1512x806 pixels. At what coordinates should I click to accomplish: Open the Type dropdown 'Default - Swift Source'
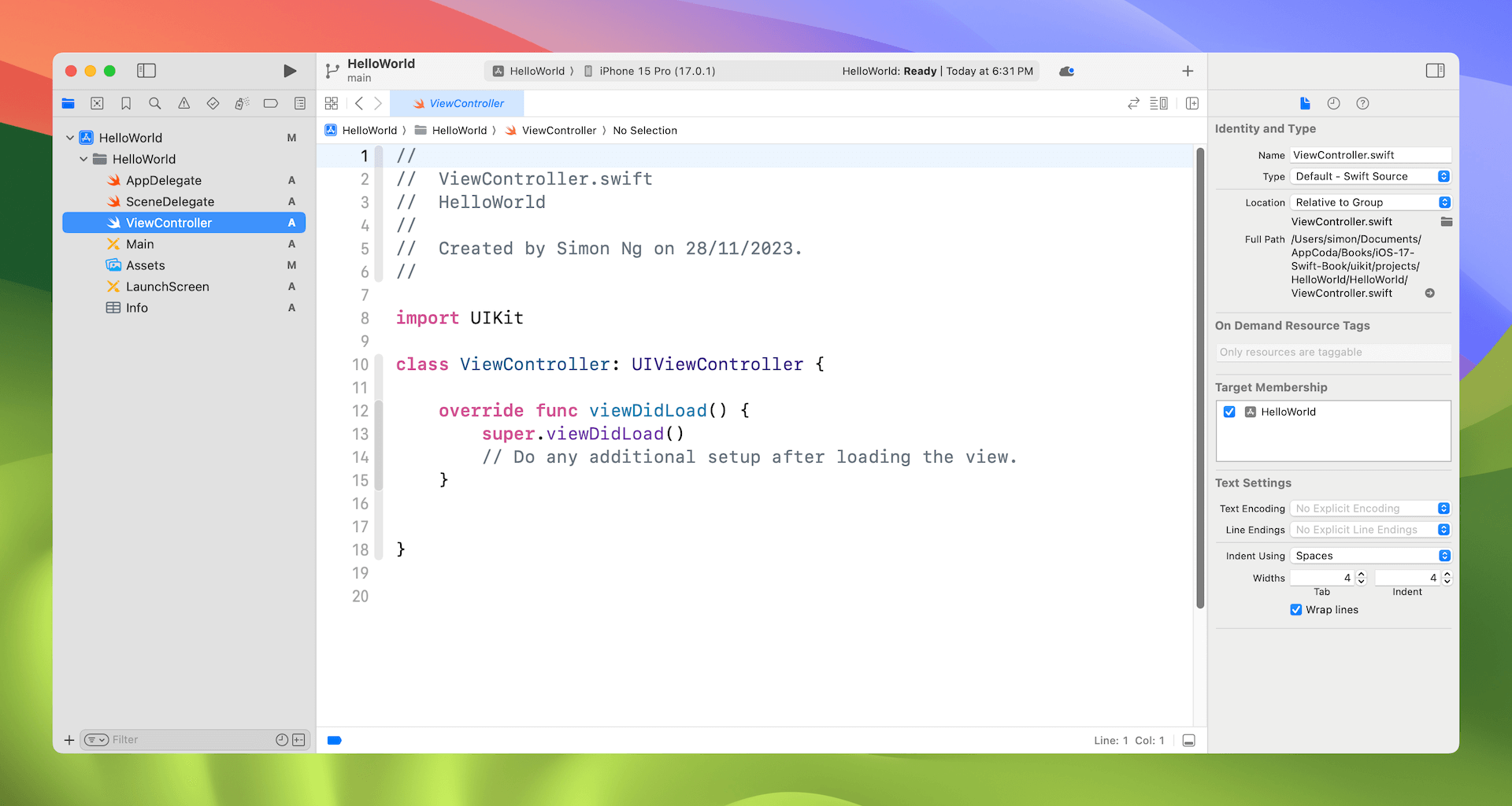[1370, 176]
